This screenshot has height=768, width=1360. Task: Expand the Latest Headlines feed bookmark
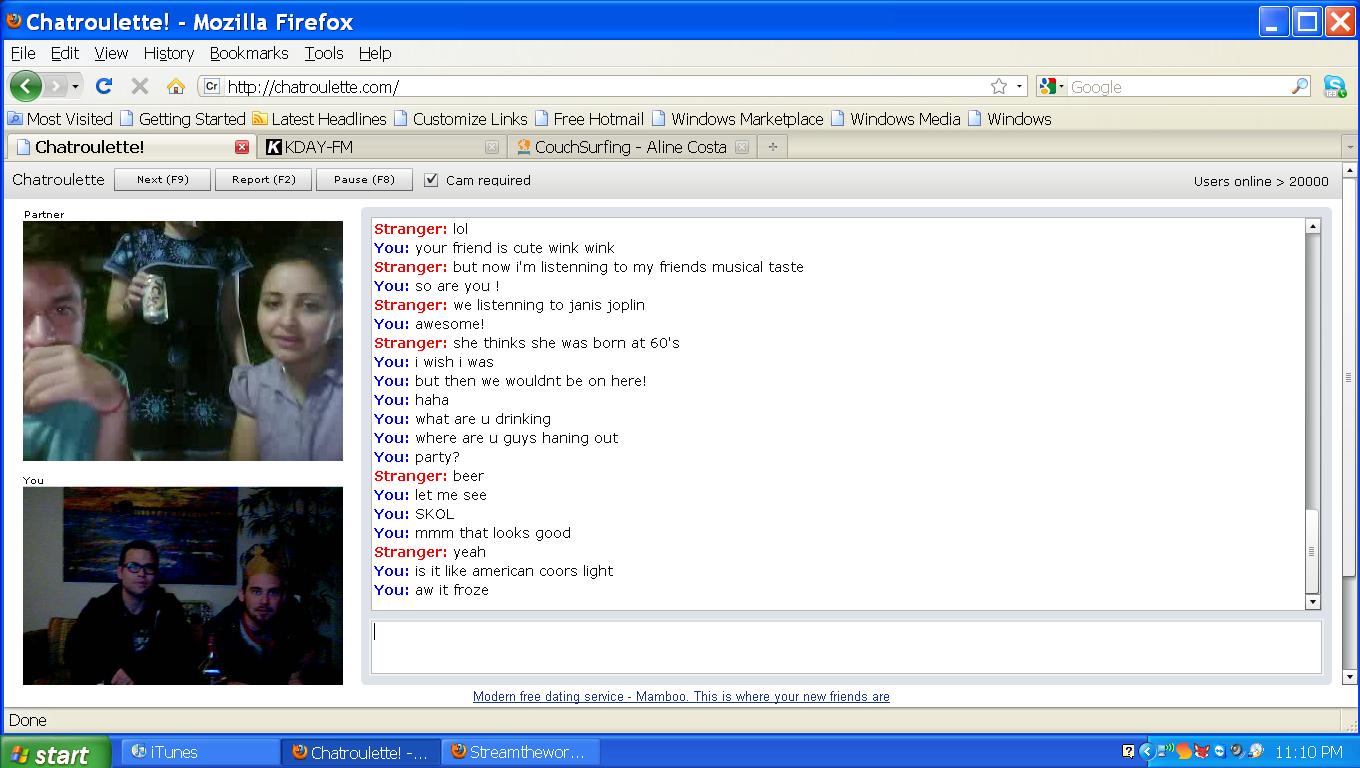point(319,118)
